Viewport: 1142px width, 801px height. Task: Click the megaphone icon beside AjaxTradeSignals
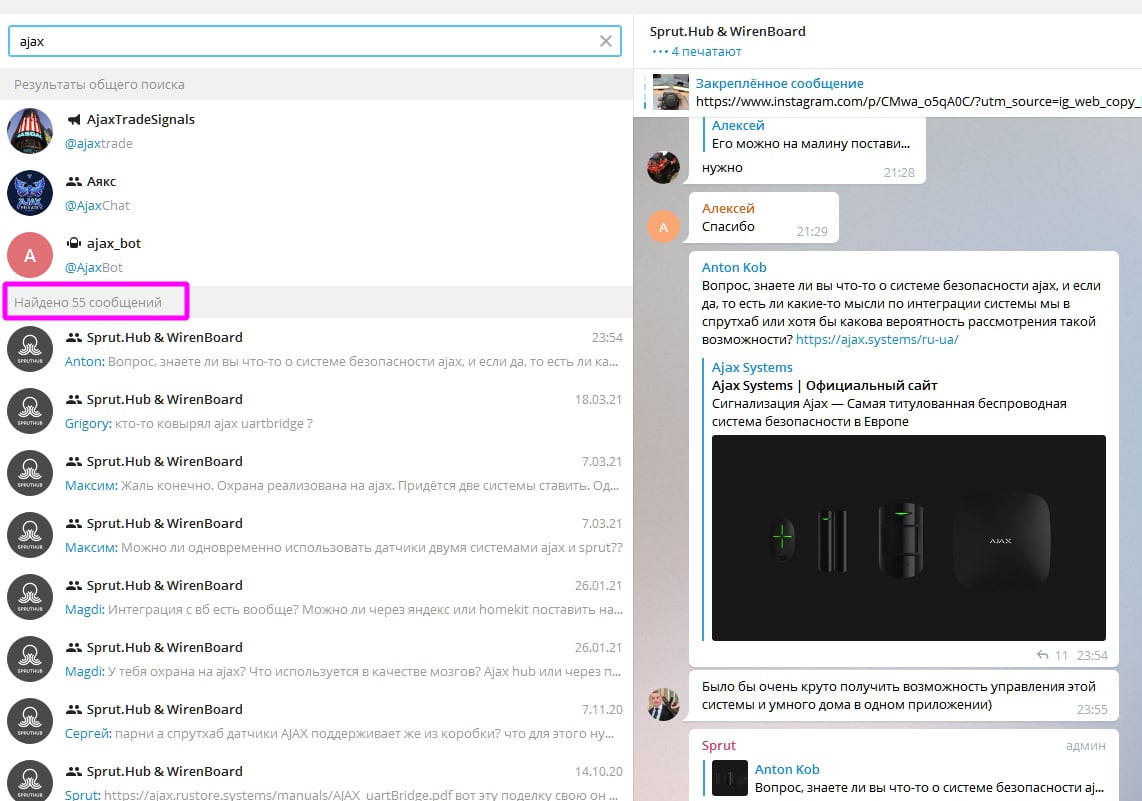click(74, 119)
